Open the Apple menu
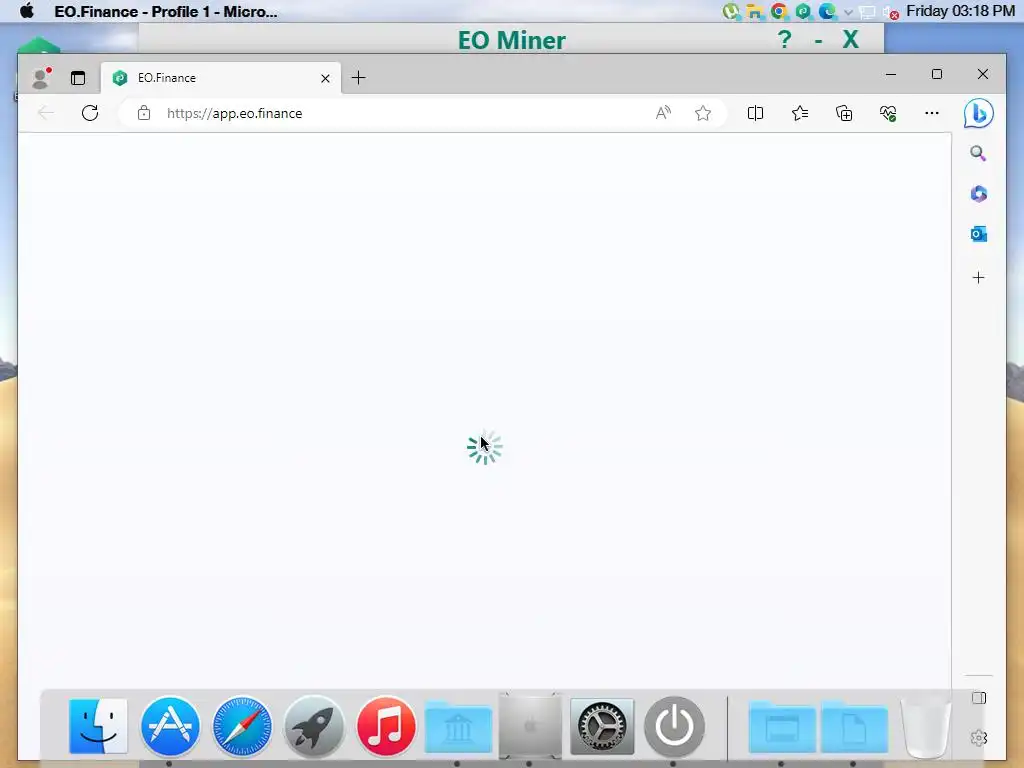The height and width of the screenshot is (768, 1024). 27,11
